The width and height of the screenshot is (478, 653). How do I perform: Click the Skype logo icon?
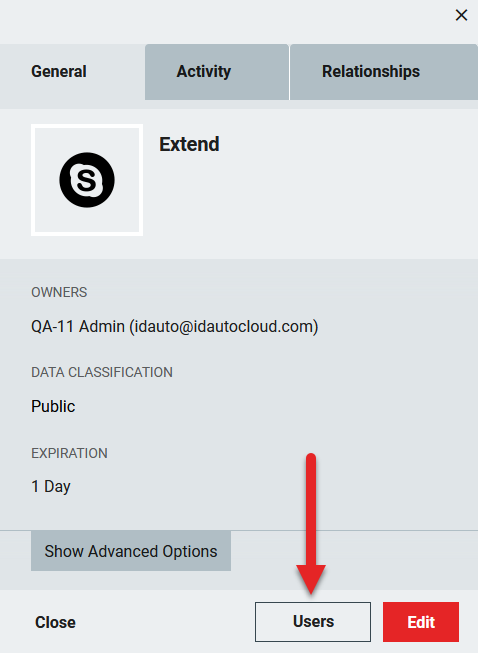pos(87,180)
